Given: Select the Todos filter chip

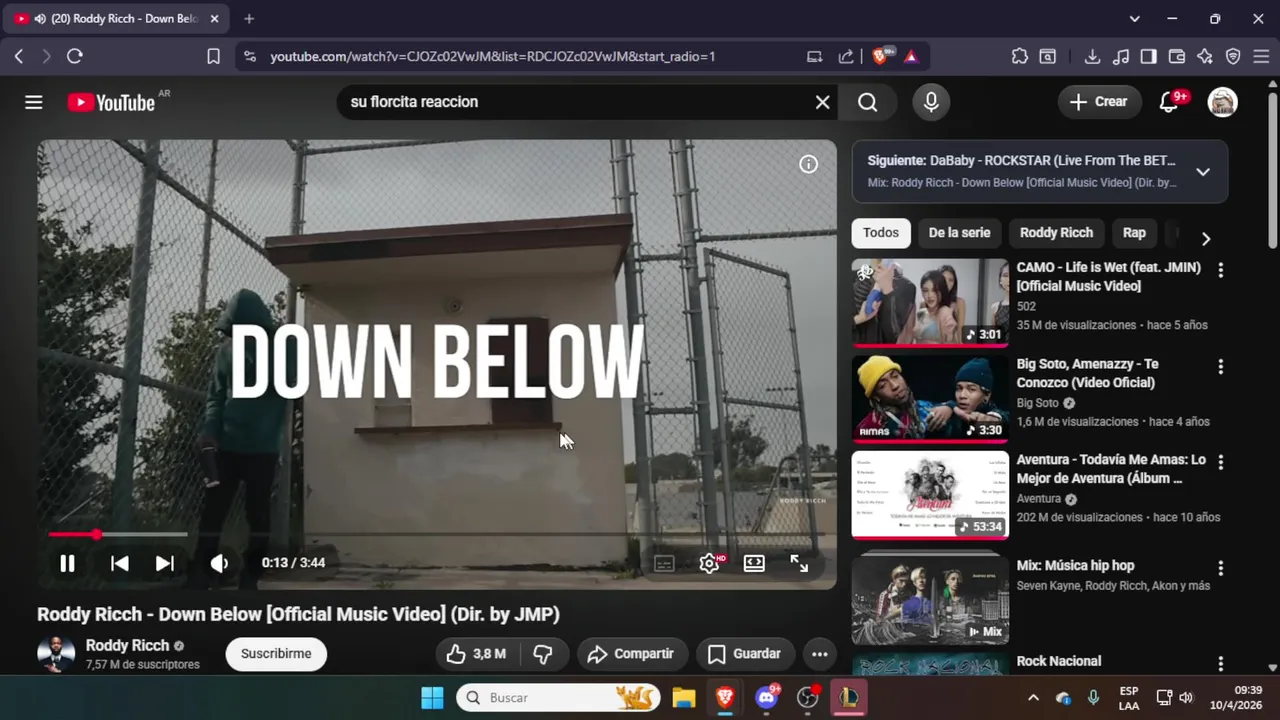Looking at the screenshot, I should (x=881, y=233).
